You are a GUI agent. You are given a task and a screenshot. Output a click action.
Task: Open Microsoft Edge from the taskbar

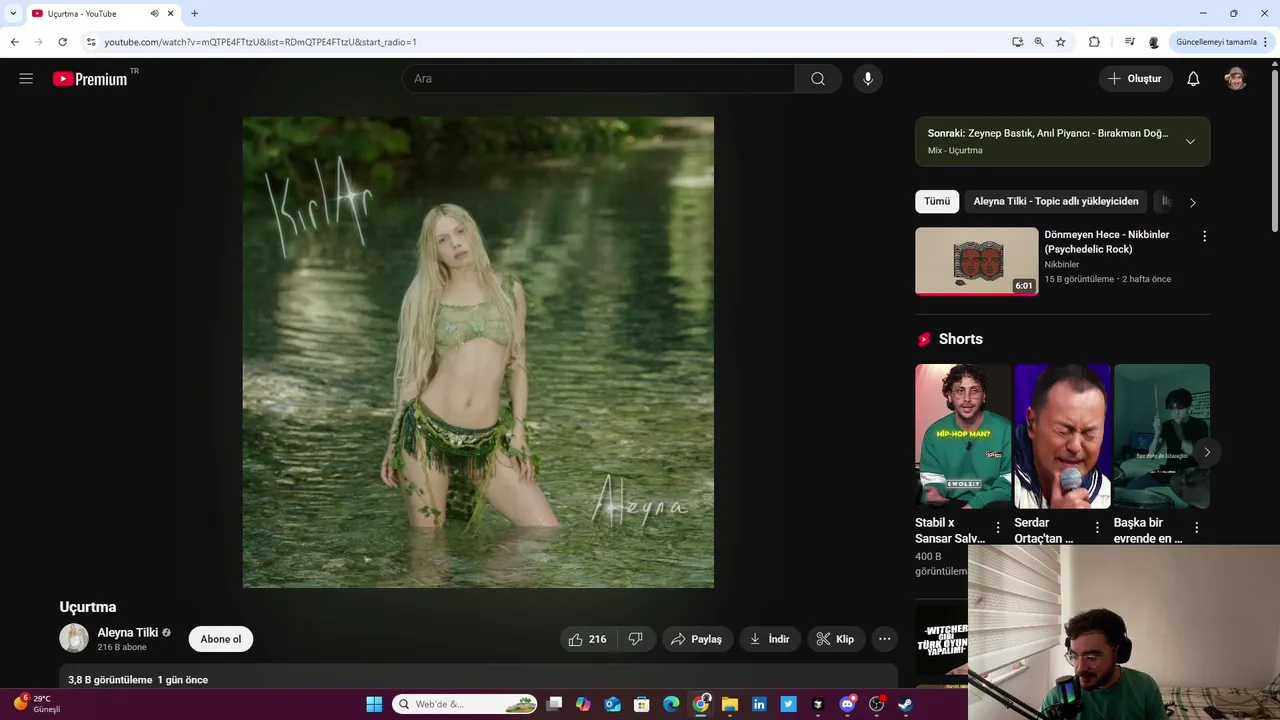point(671,704)
